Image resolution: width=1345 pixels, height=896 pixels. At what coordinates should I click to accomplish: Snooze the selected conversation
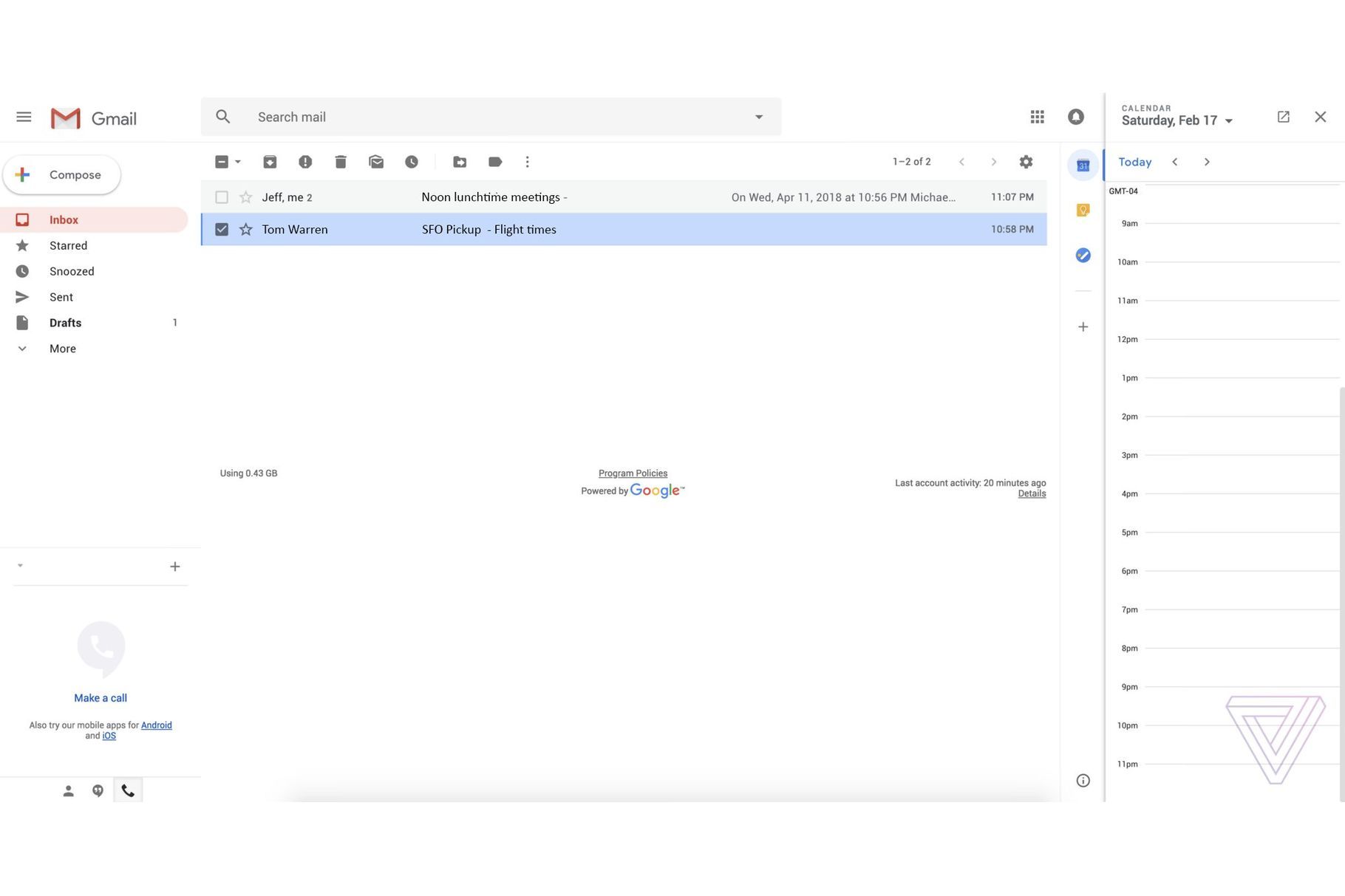pyautogui.click(x=412, y=162)
